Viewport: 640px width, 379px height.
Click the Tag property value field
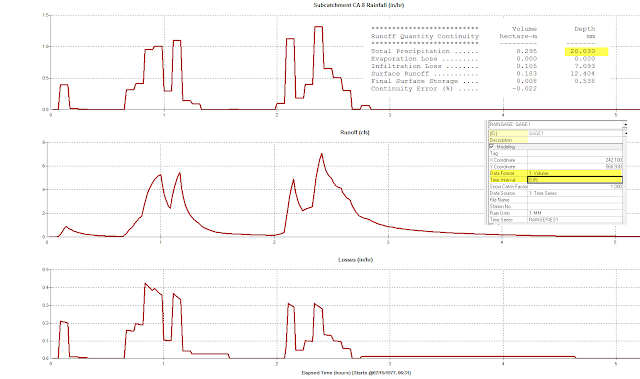click(575, 153)
